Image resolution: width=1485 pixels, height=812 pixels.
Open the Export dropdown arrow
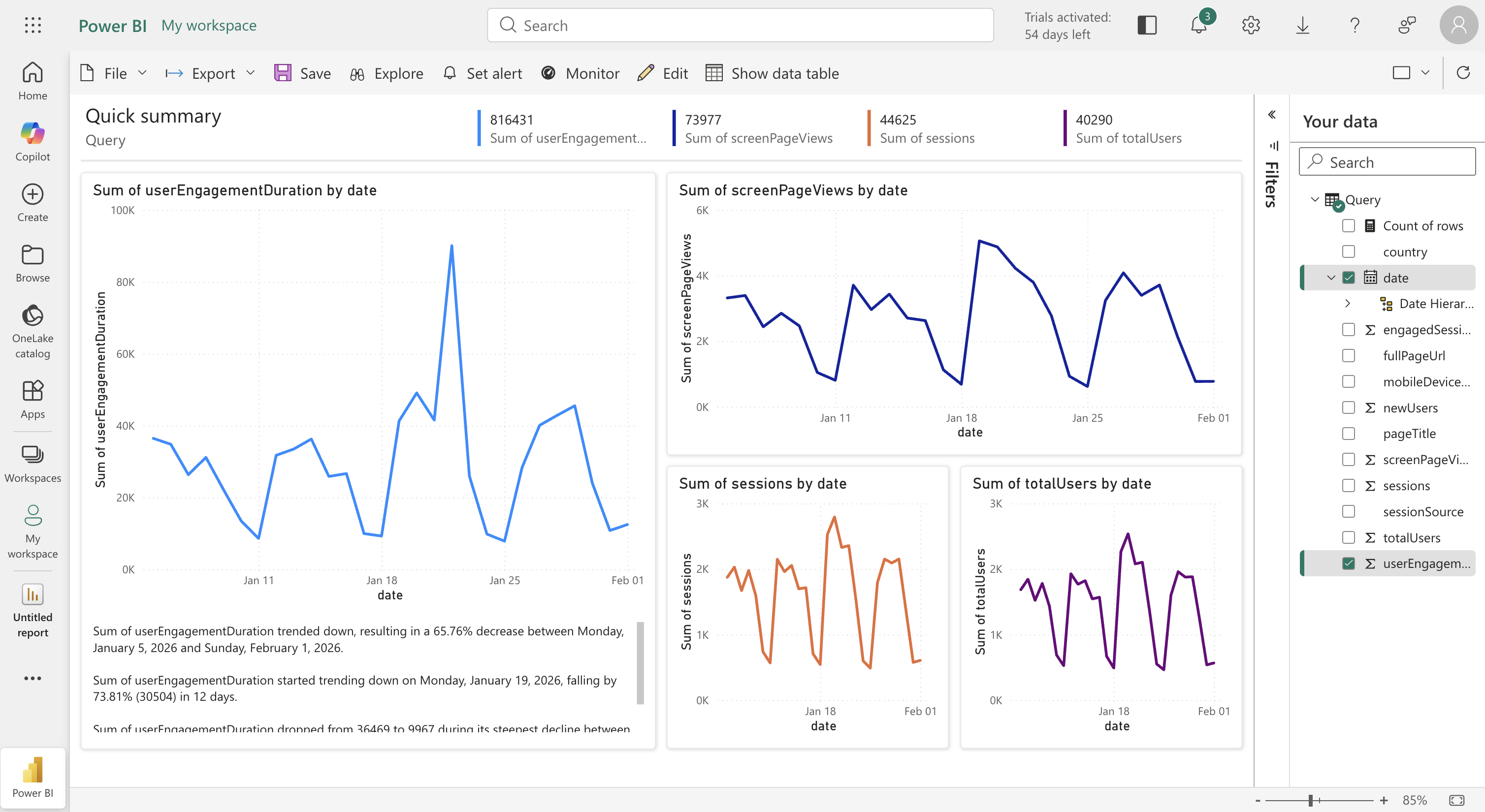click(250, 73)
